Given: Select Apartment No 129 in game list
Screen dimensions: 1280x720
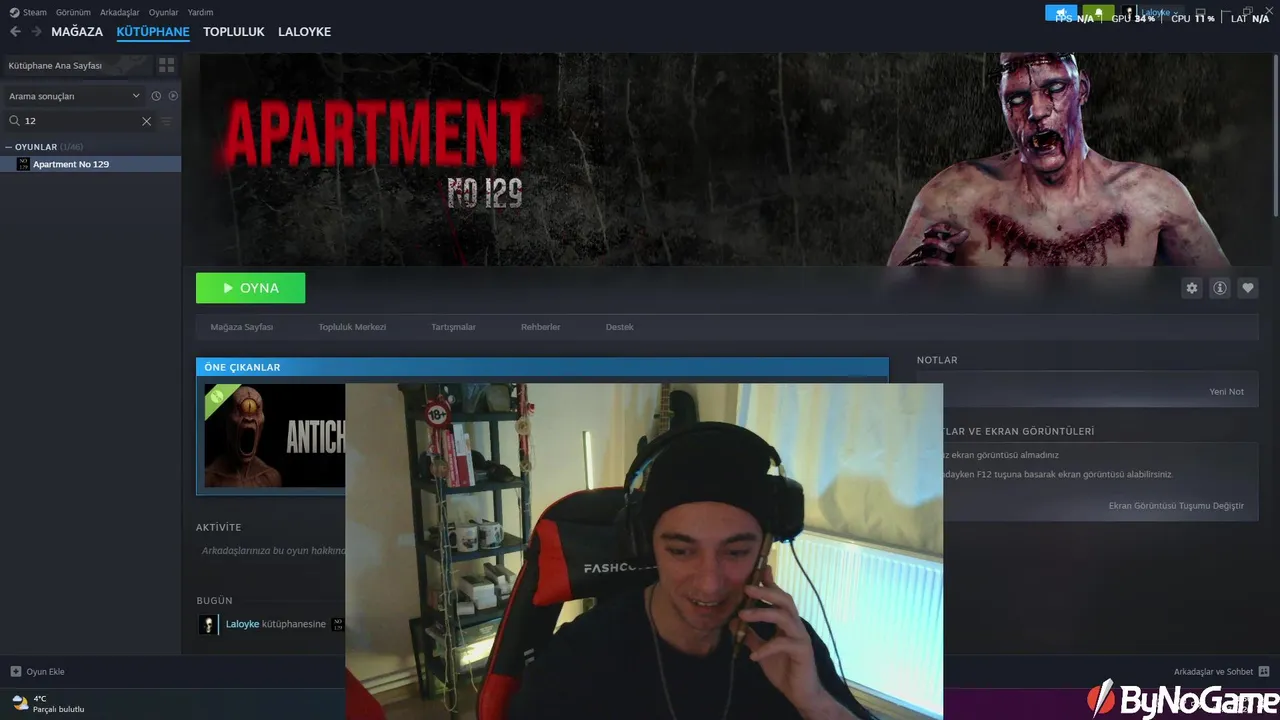Looking at the screenshot, I should (91, 164).
